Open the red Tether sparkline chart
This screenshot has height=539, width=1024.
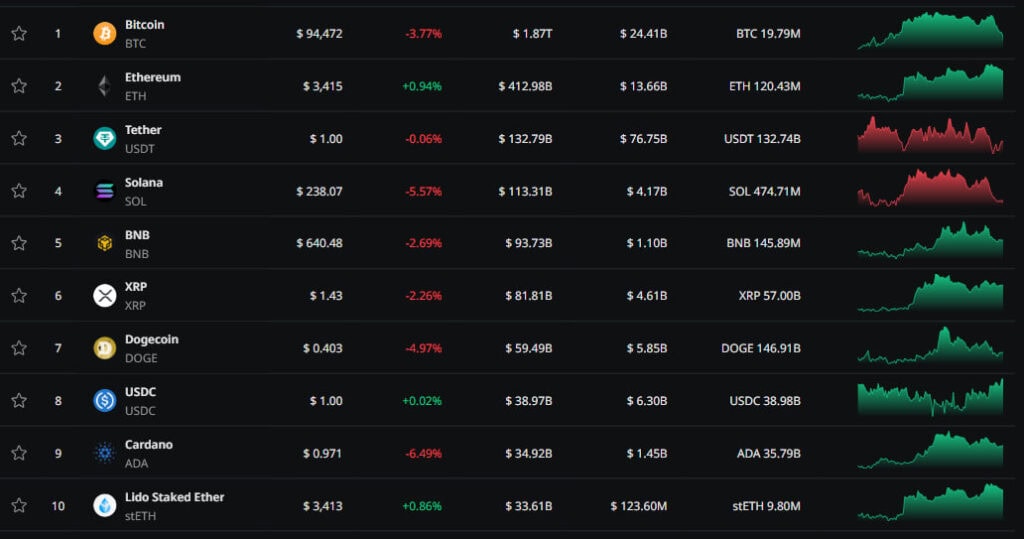tap(930, 136)
